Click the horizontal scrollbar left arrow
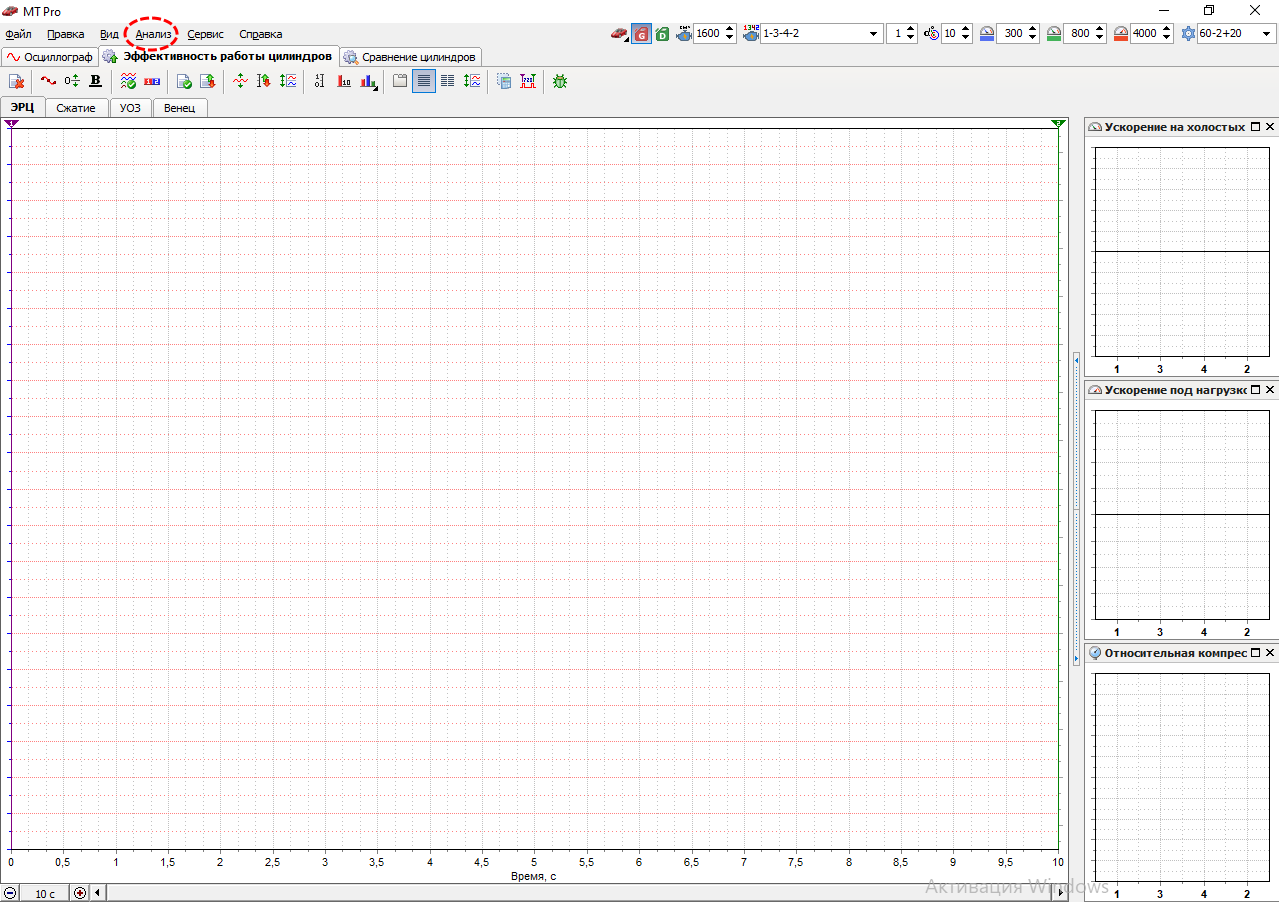Screen dimensions: 1279x902 coord(97,893)
